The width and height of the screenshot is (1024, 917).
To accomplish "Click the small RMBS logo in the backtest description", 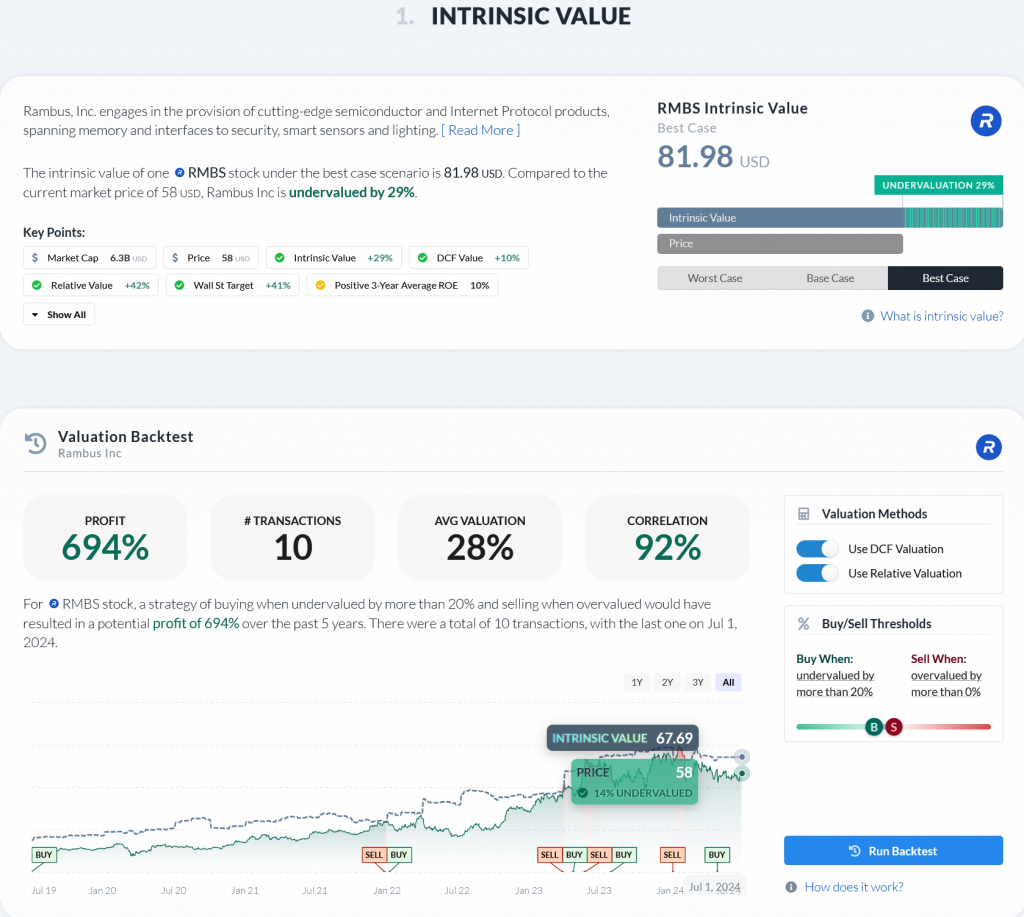I will pyautogui.click(x=54, y=603).
